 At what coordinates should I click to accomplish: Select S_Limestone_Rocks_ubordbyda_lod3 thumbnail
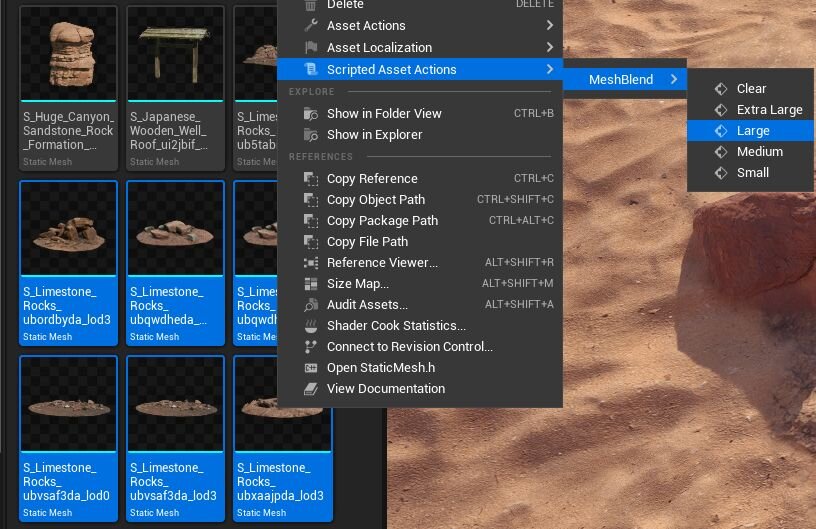68,228
